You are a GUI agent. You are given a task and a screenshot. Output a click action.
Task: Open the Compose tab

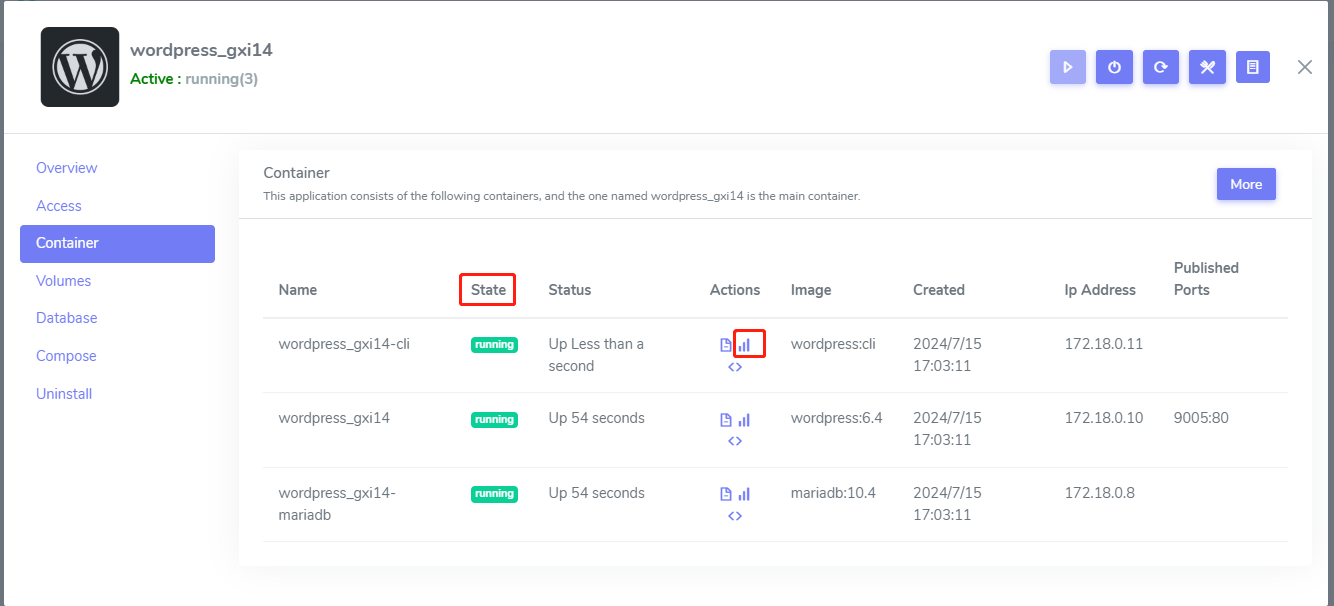pos(66,356)
